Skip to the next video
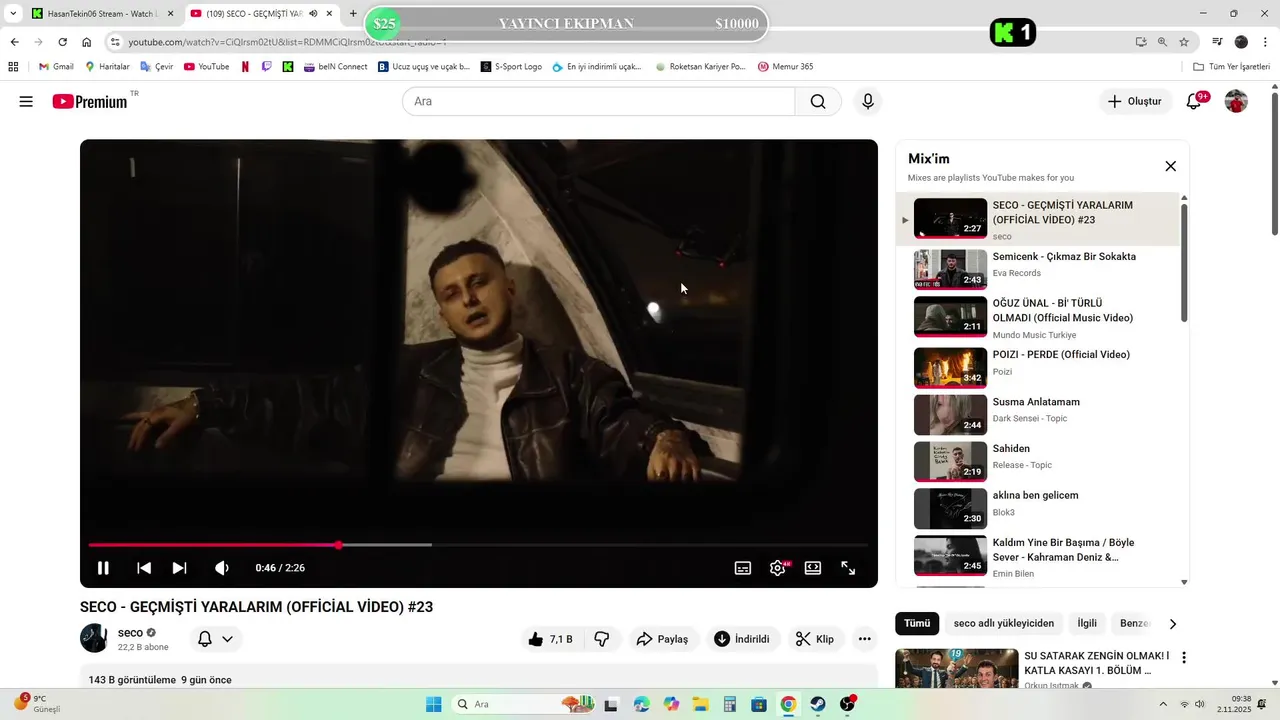 pos(180,568)
